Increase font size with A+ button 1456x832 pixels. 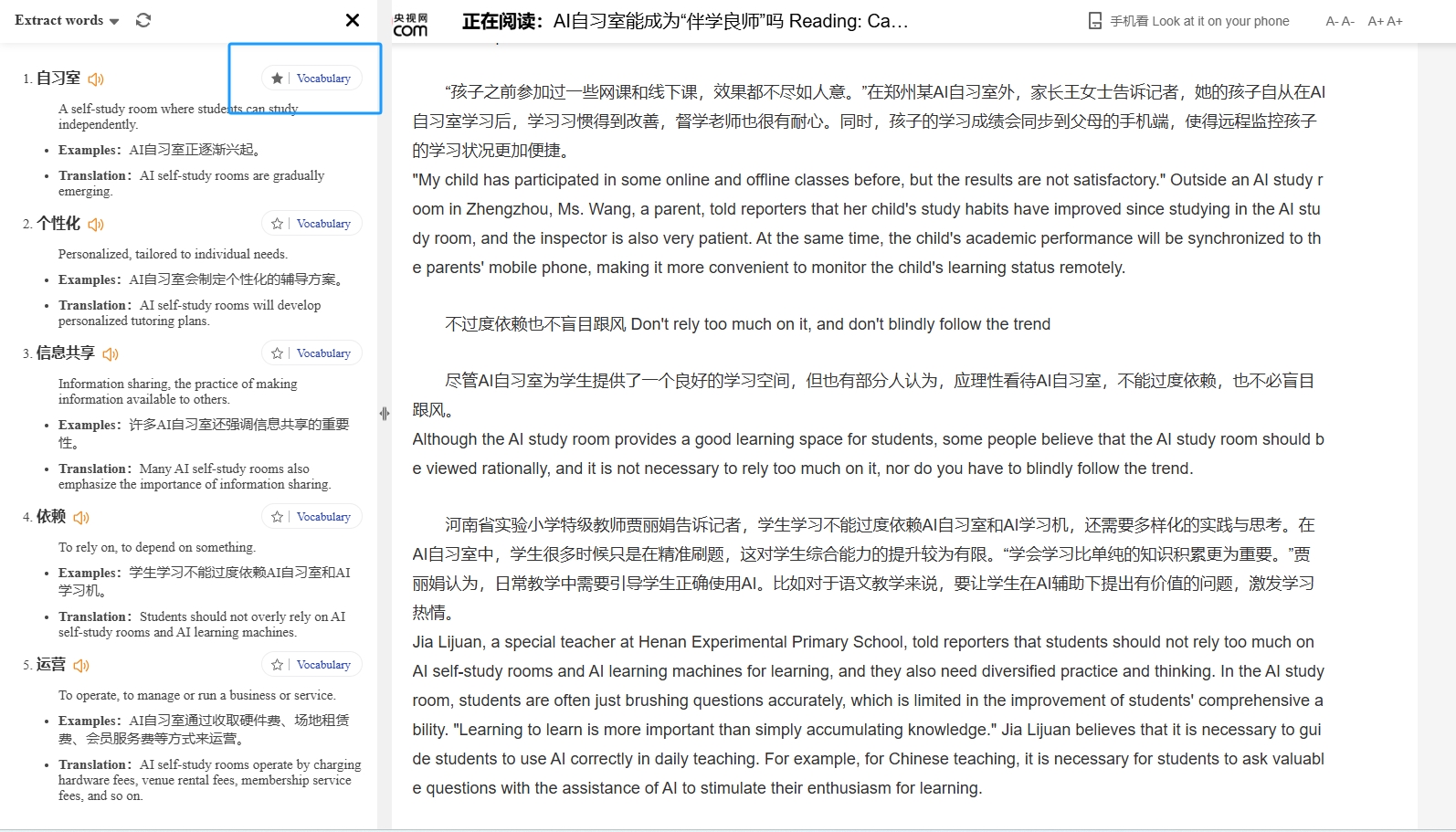[x=1385, y=21]
